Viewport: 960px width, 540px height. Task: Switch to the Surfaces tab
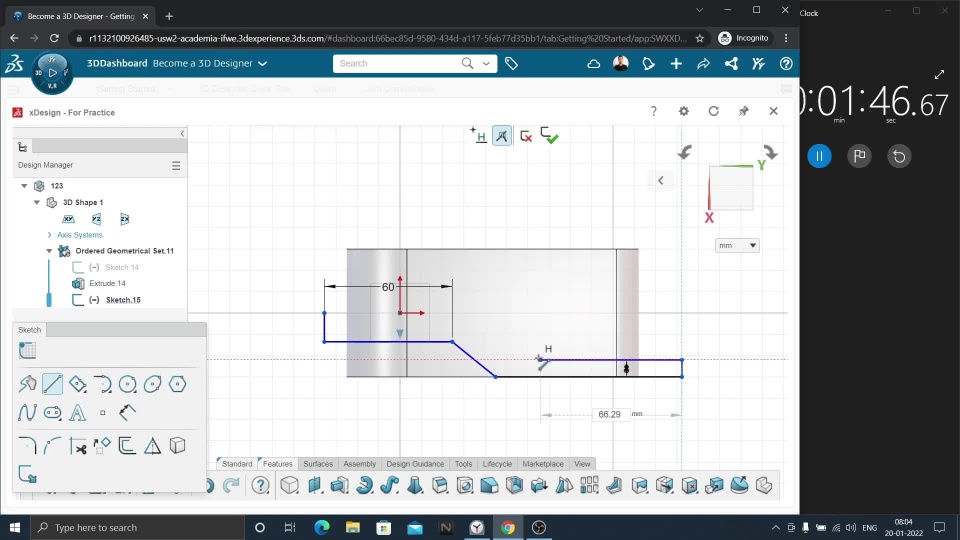point(318,463)
